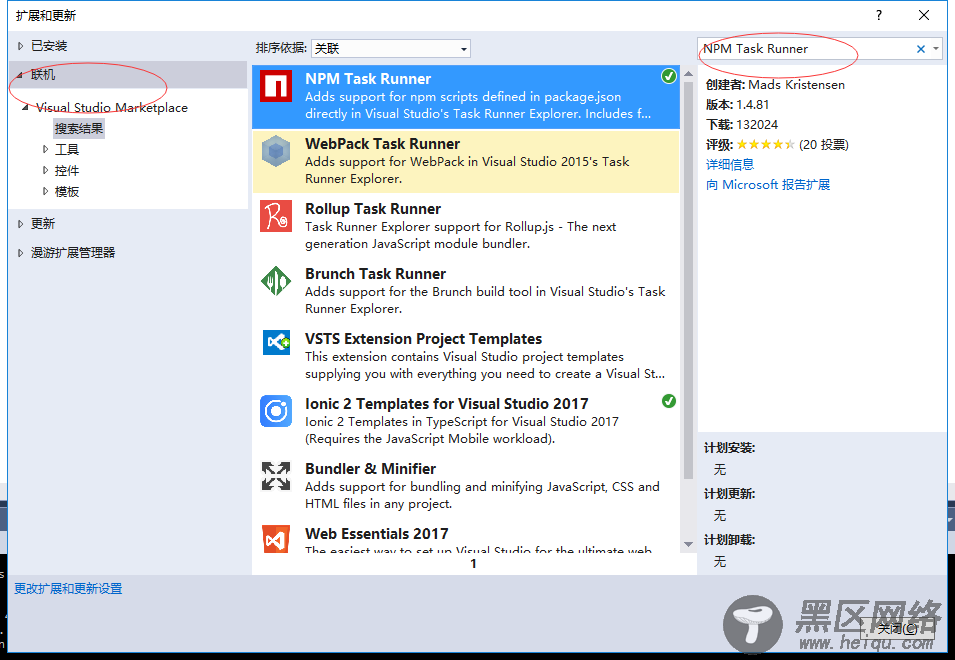Select the Rollup Task Runner title
The height and width of the screenshot is (660, 955).
(373, 209)
